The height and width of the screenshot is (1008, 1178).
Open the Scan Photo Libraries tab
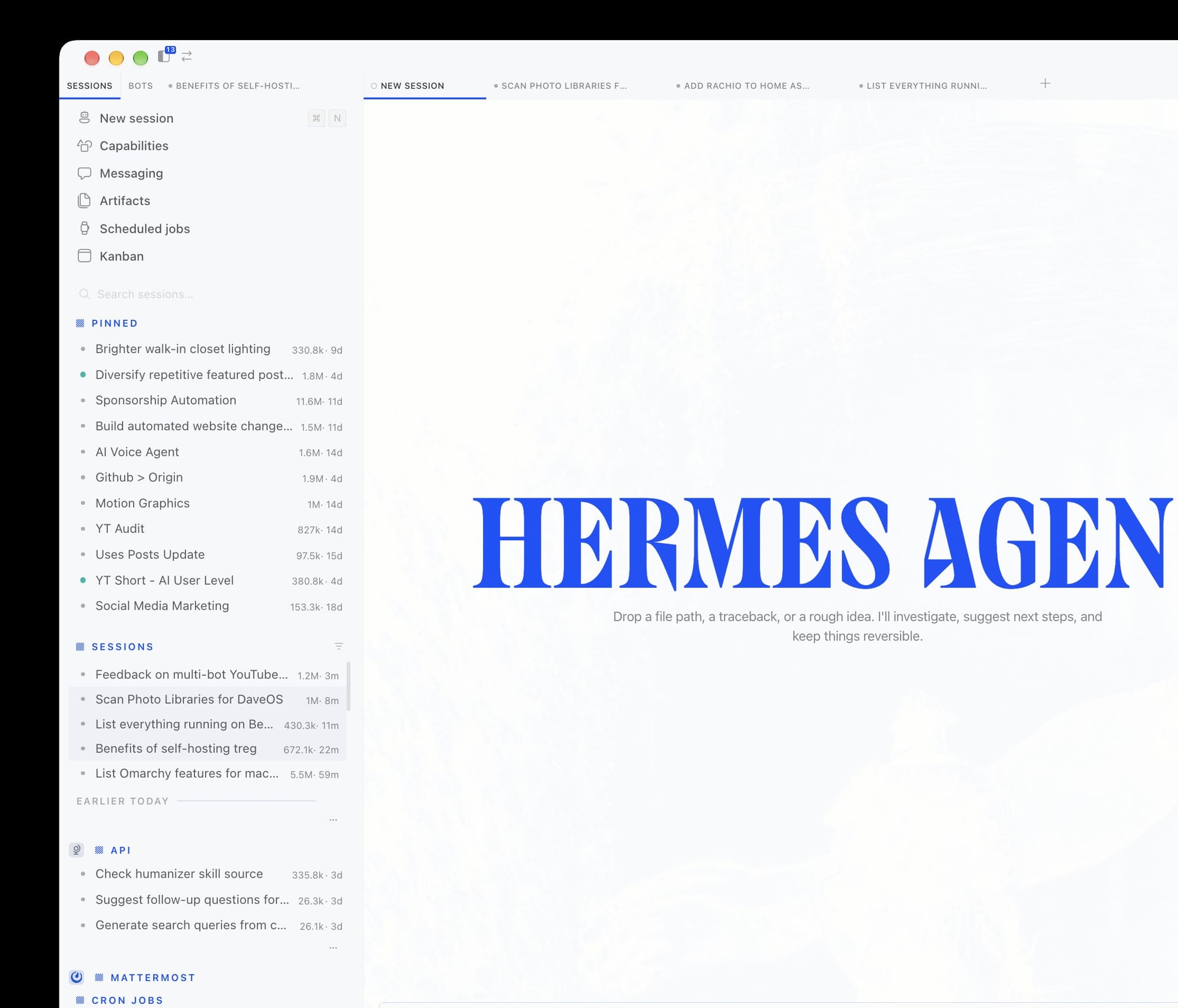560,85
